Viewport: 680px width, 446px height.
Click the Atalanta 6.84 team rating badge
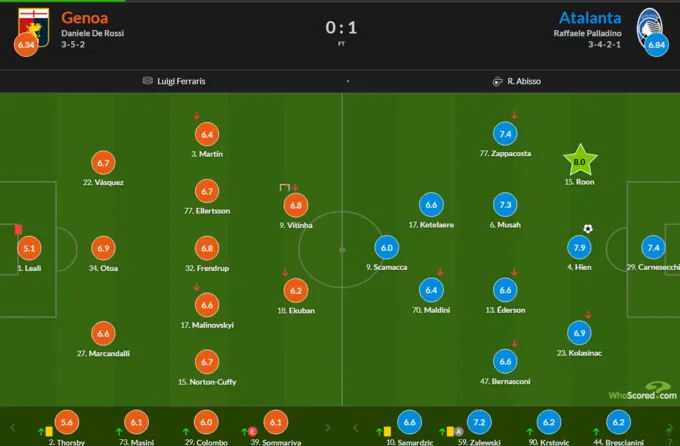pyautogui.click(x=656, y=46)
